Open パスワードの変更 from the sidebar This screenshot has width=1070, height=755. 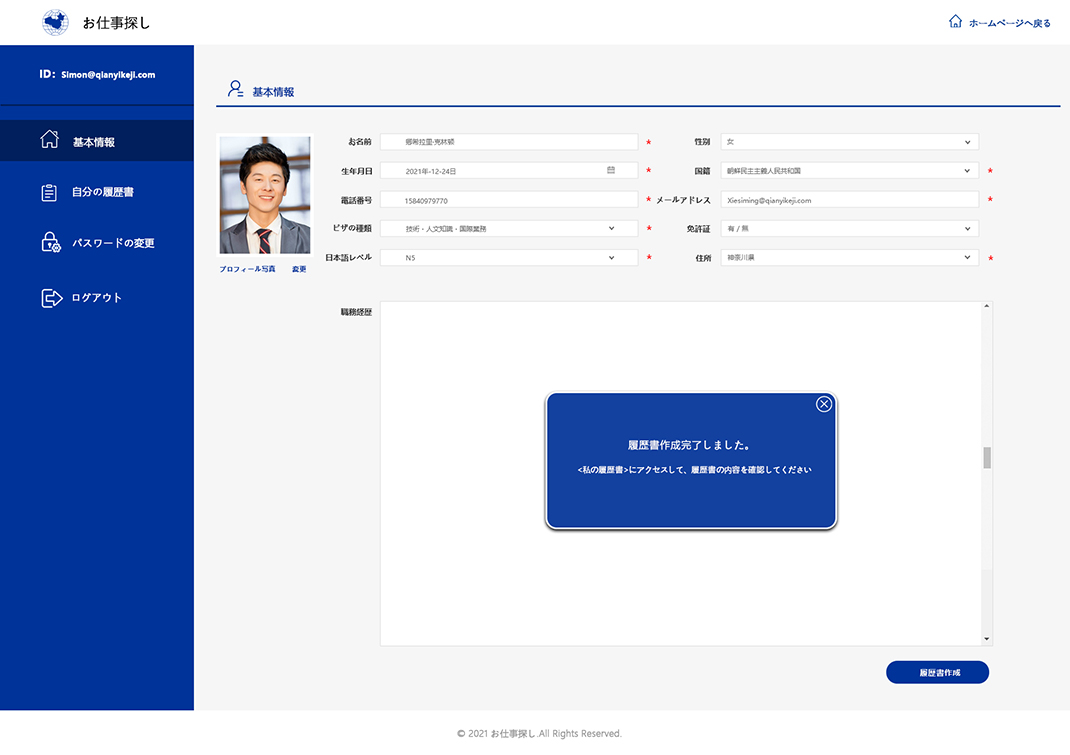tap(113, 243)
